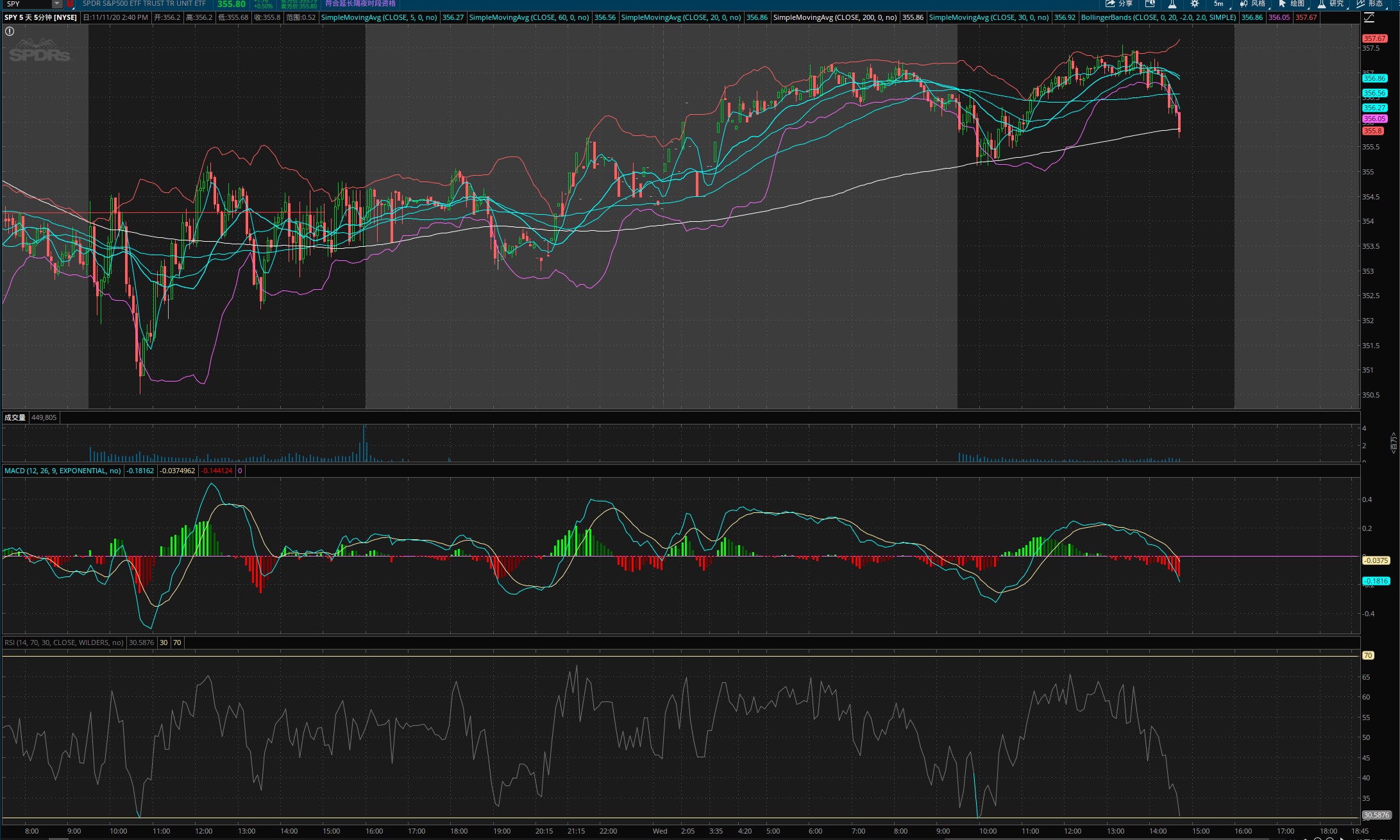Click MACD diff value -0.144124
1400x840 pixels.
point(217,471)
